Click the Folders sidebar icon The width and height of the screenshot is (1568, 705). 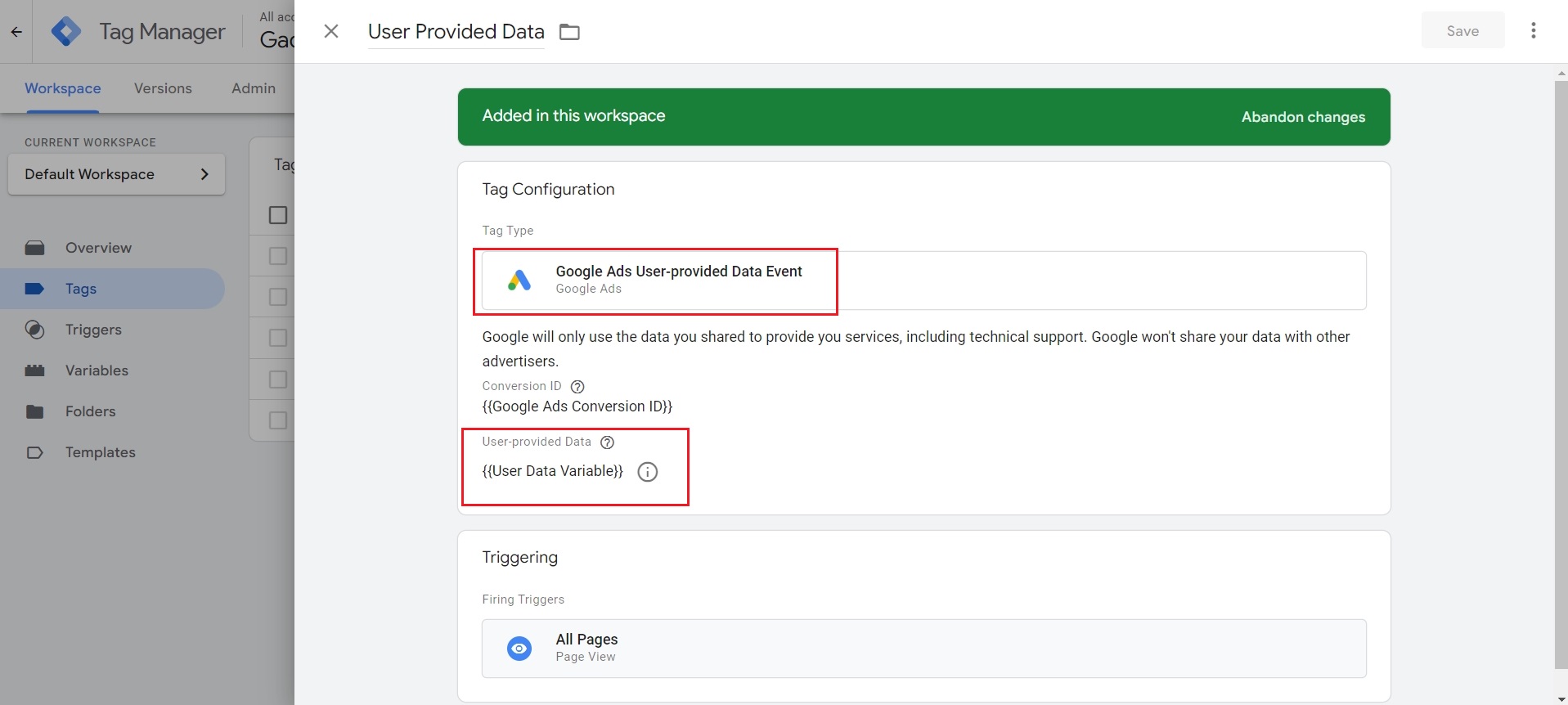point(34,411)
